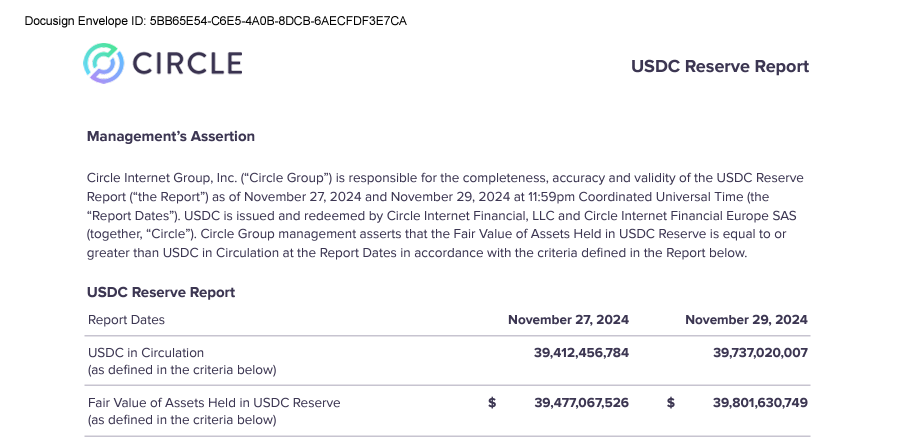Screen dimensions: 917x441
Task: Click the November 29, 2024 column header
Action: [x=746, y=320]
